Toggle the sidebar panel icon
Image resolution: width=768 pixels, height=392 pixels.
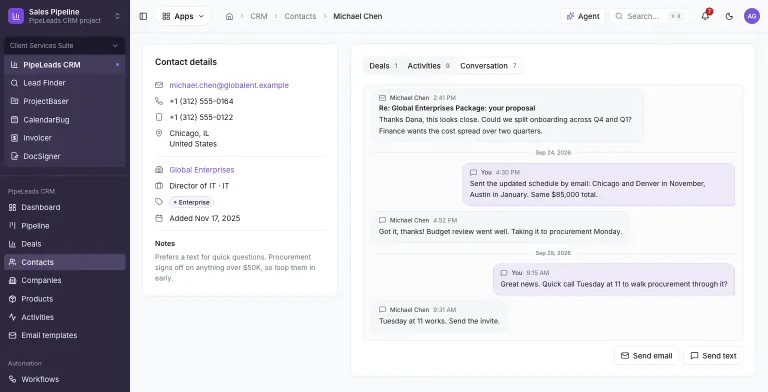pos(143,16)
